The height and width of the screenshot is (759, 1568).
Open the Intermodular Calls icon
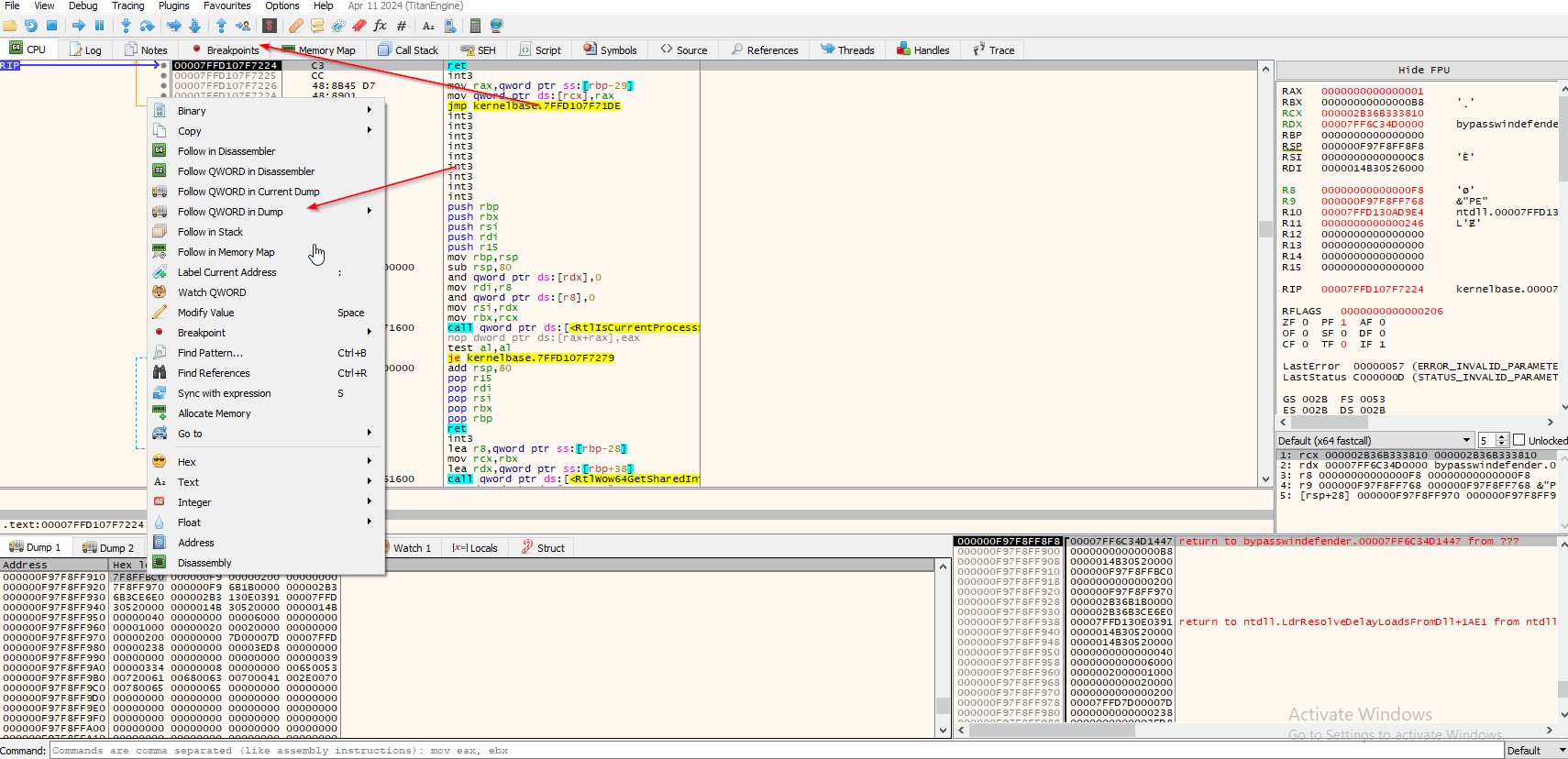[450, 26]
